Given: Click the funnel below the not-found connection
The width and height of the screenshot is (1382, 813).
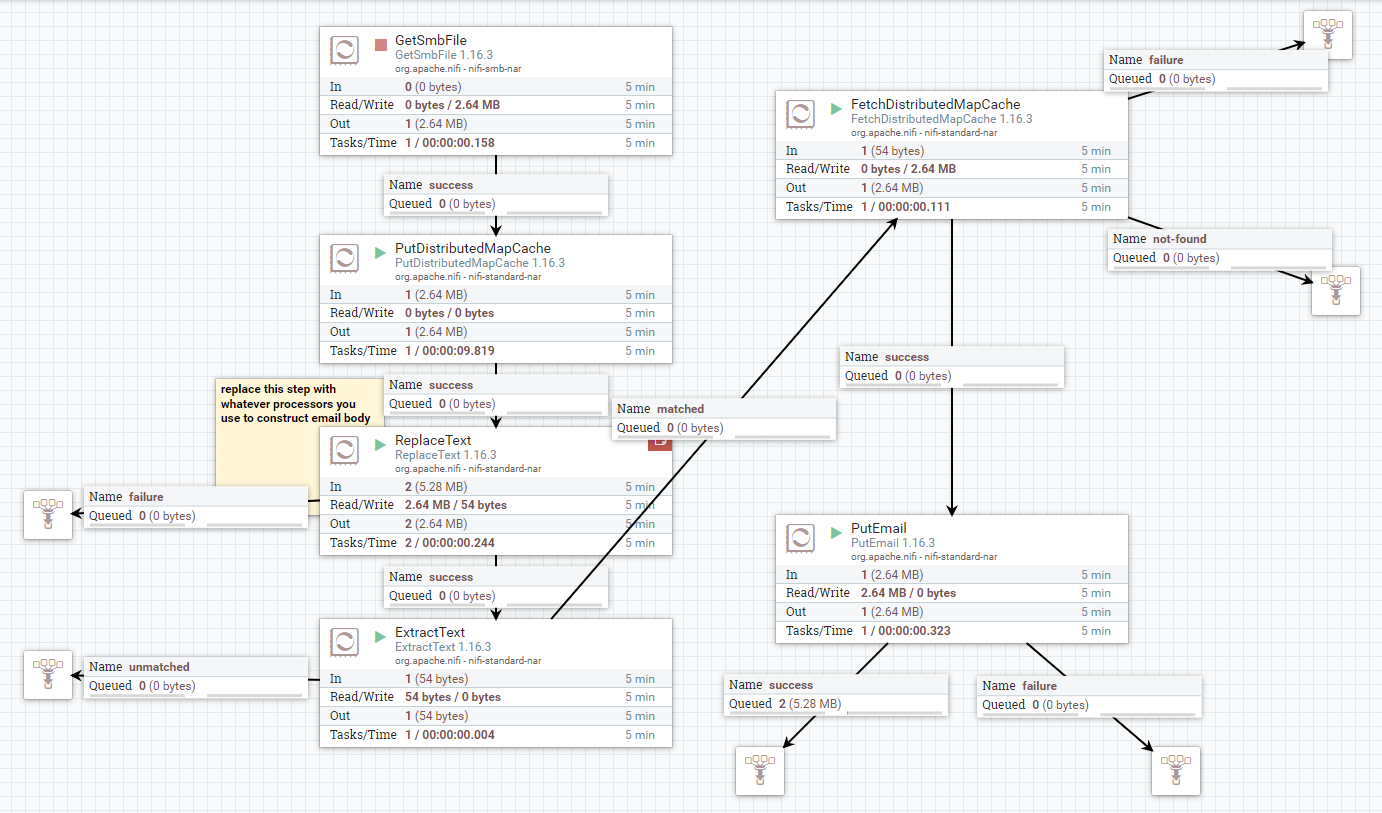Looking at the screenshot, I should (x=1336, y=291).
